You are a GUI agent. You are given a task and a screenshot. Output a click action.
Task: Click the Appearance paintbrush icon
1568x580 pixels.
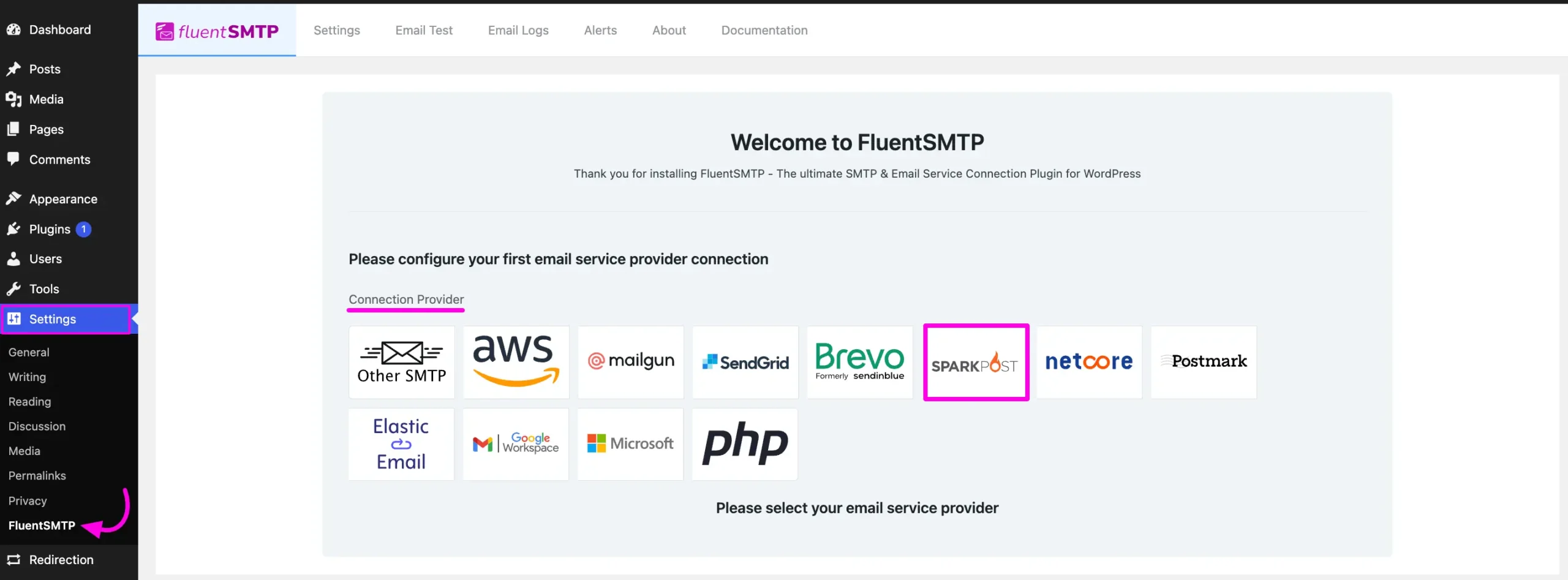(13, 198)
